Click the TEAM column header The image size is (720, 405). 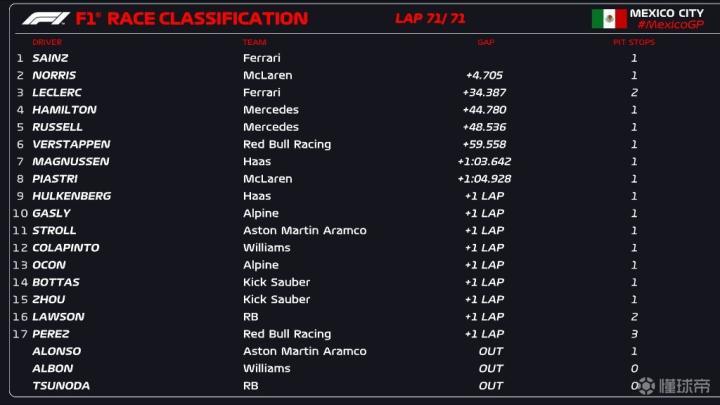[254, 42]
